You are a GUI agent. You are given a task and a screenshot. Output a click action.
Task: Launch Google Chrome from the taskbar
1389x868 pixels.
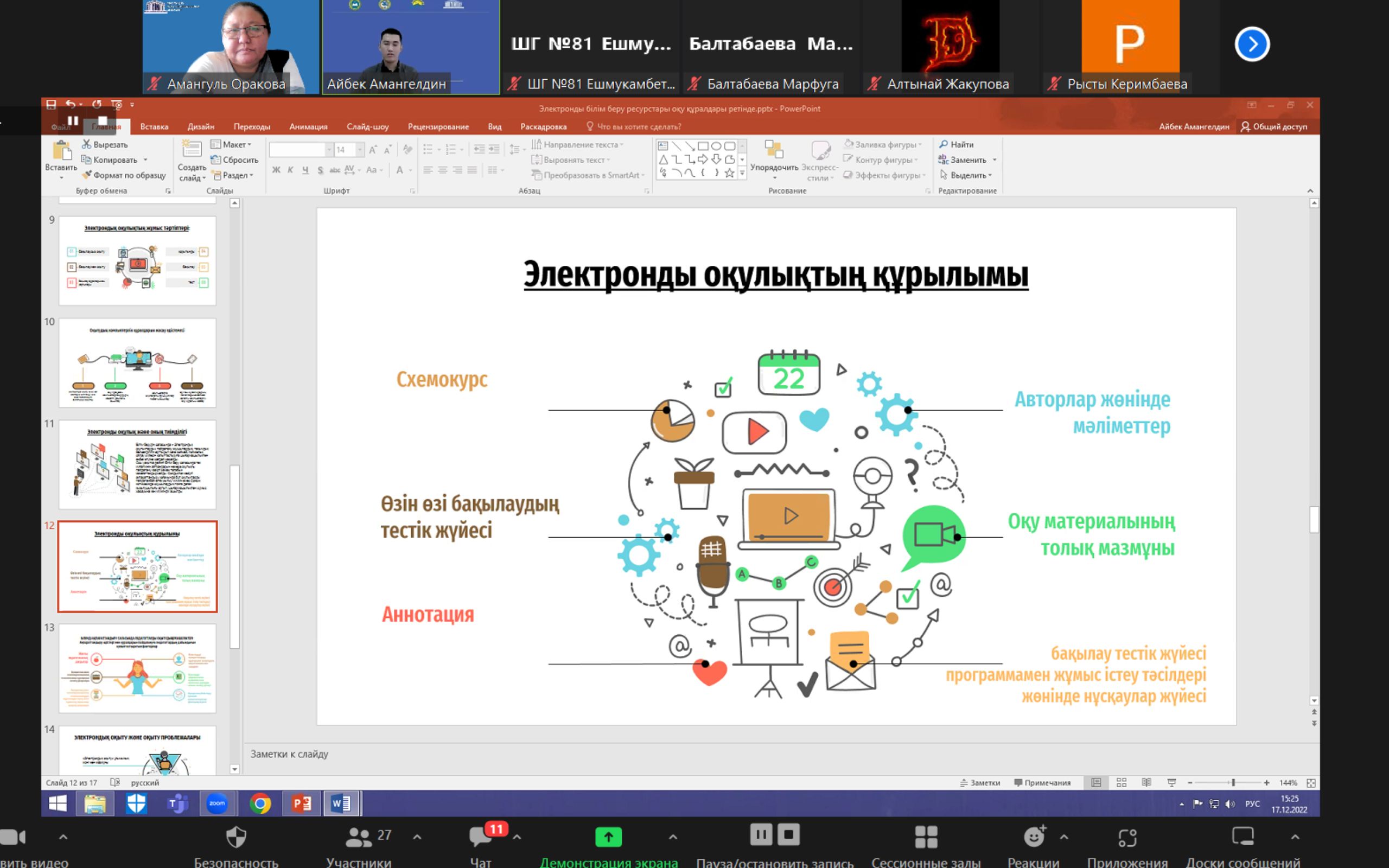click(x=260, y=803)
